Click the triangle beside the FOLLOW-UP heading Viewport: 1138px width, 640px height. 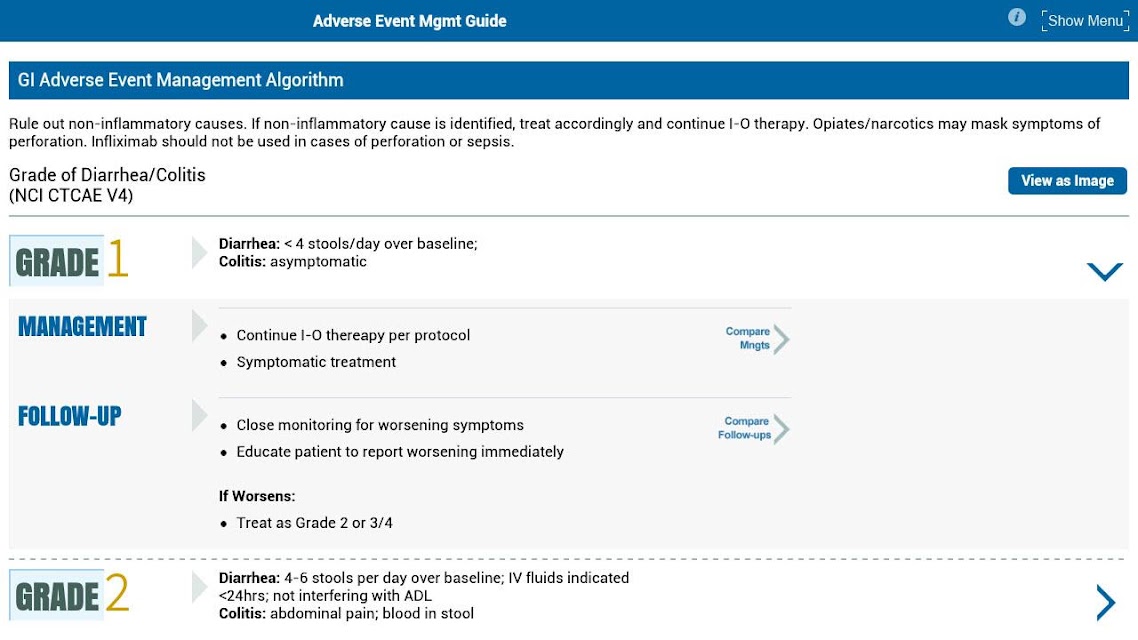pos(199,415)
